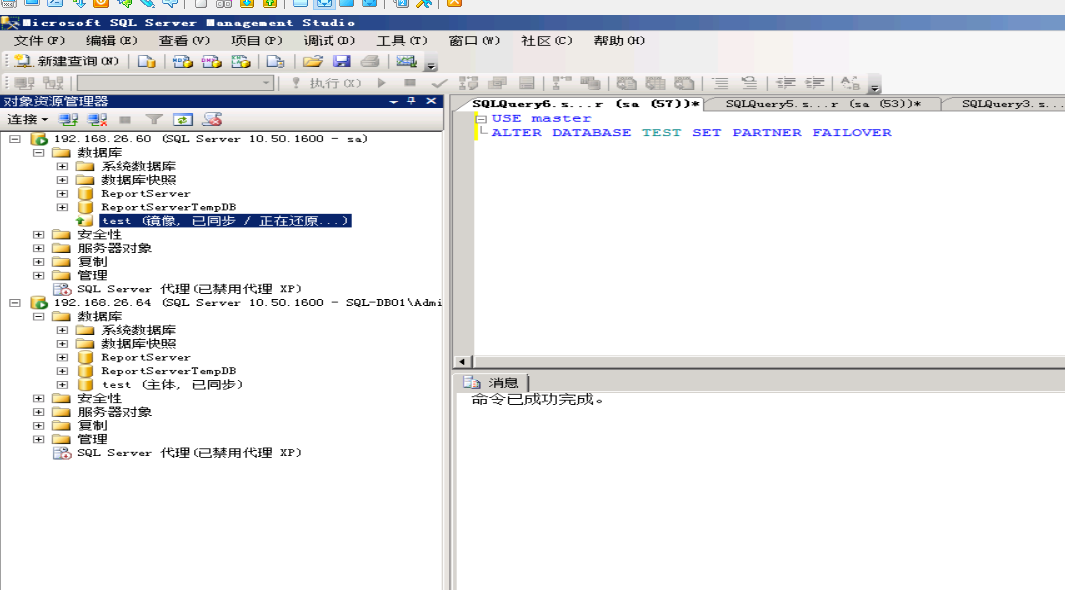Click ALTER DATABASE statement line in editor

[x=691, y=132]
